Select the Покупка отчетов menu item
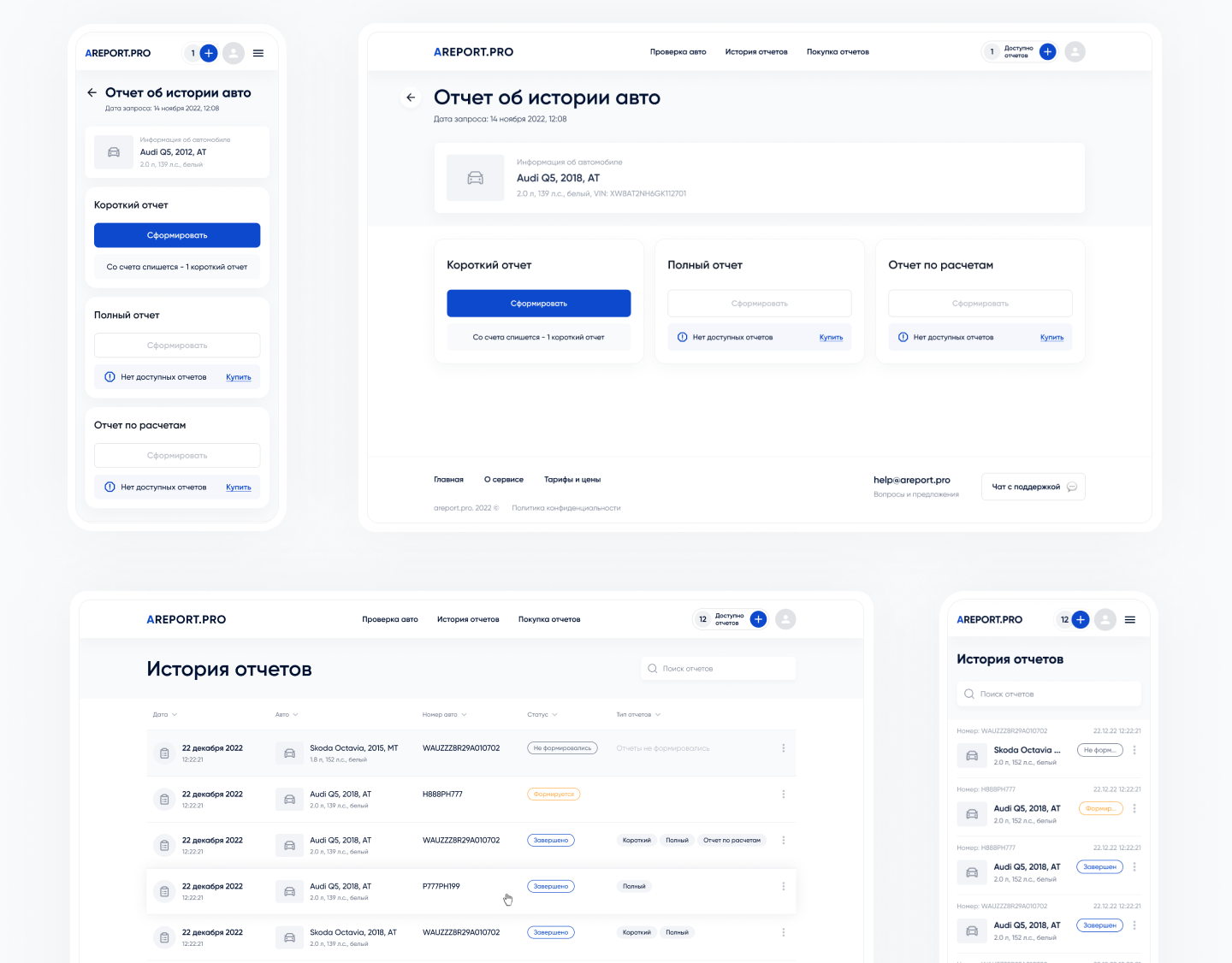Viewport: 1232px width, 963px height. pyautogui.click(x=837, y=51)
